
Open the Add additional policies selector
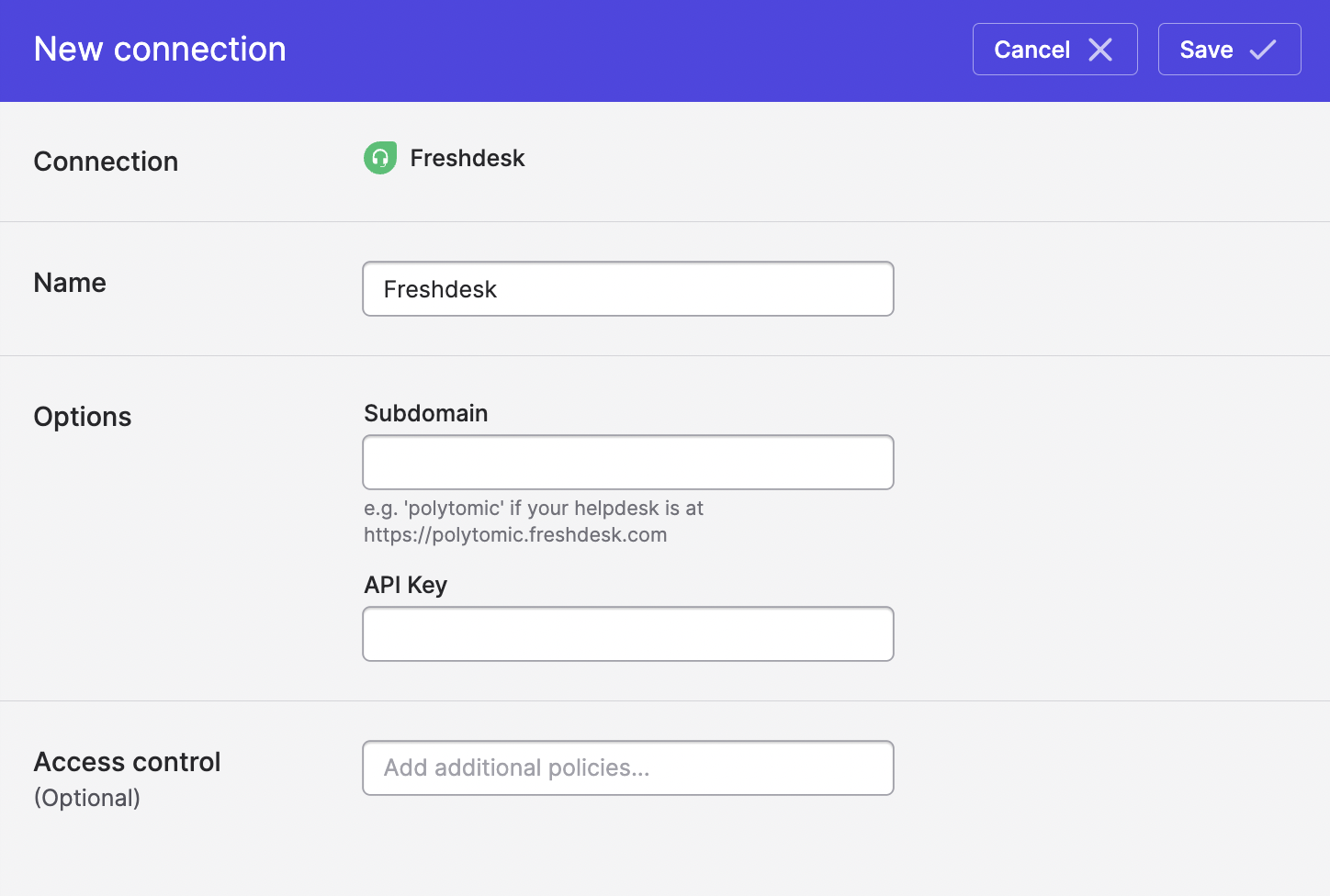pyautogui.click(x=628, y=768)
